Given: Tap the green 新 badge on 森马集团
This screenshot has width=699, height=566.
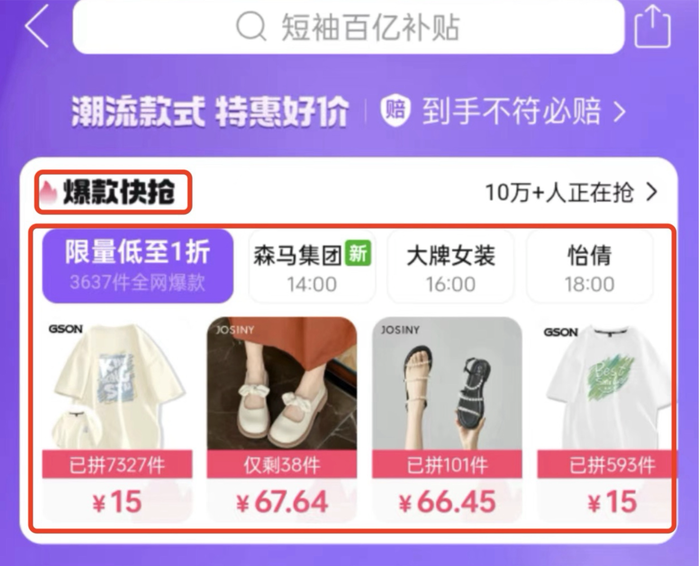Looking at the screenshot, I should (x=358, y=254).
